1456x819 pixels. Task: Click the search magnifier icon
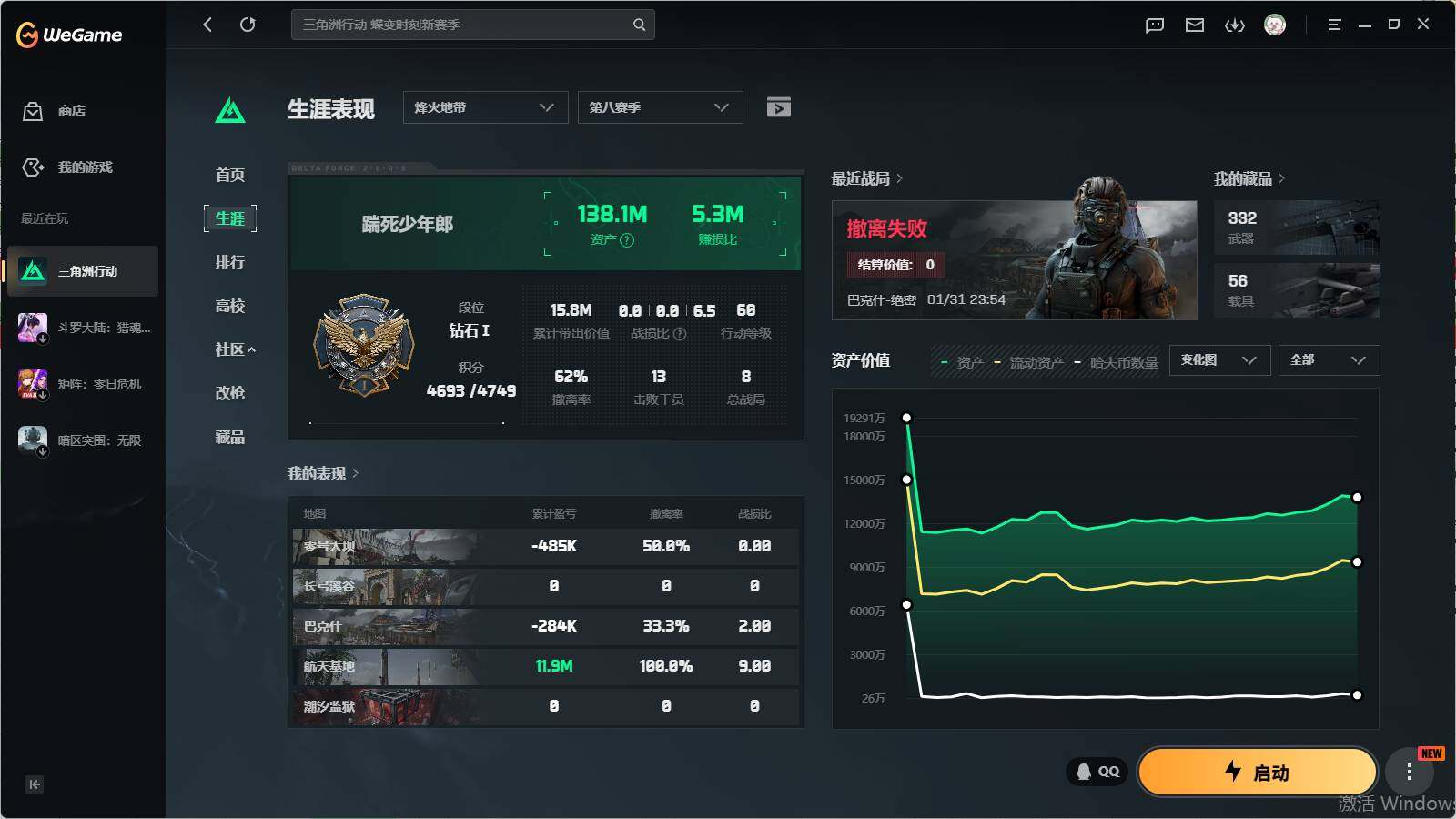click(x=639, y=25)
